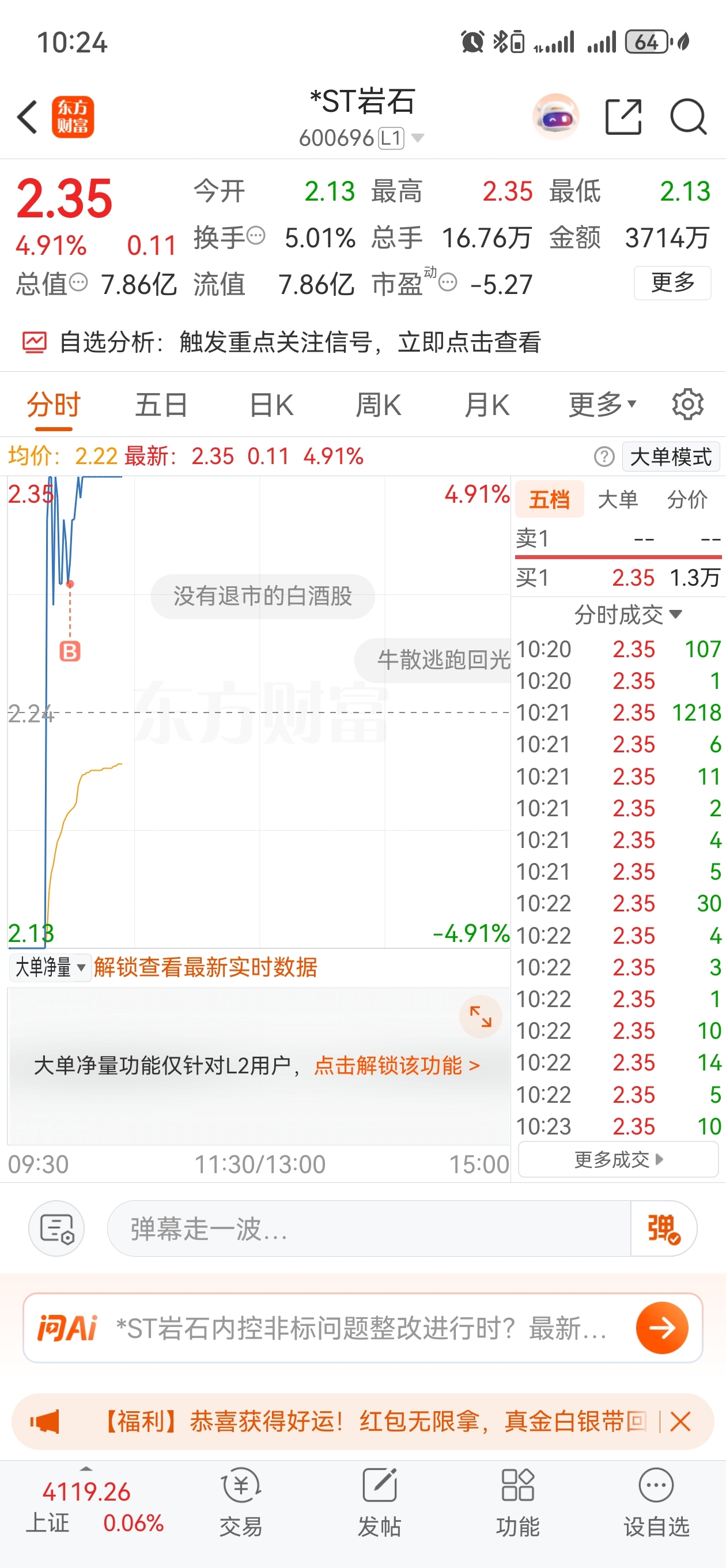Select the 五档 tab
Viewport: 726px width, 1568px height.
550,499
